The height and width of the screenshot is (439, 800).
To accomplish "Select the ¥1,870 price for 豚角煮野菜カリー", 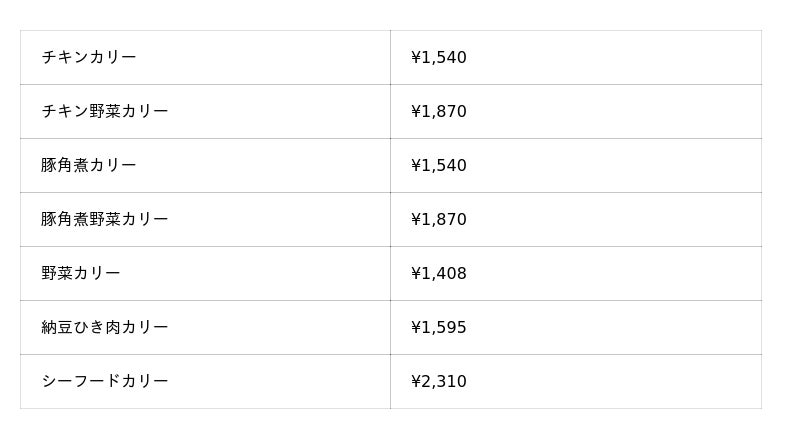I will (x=439, y=220).
